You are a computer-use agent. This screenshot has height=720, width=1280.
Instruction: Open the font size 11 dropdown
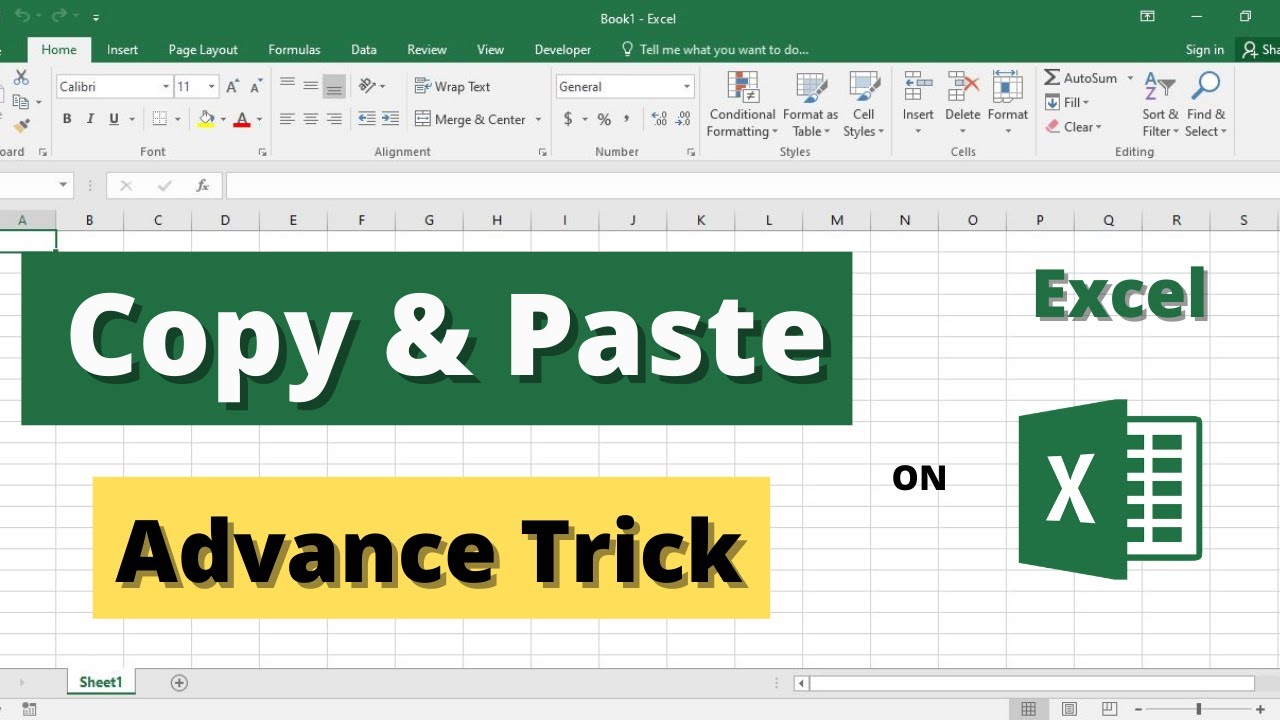coord(213,87)
